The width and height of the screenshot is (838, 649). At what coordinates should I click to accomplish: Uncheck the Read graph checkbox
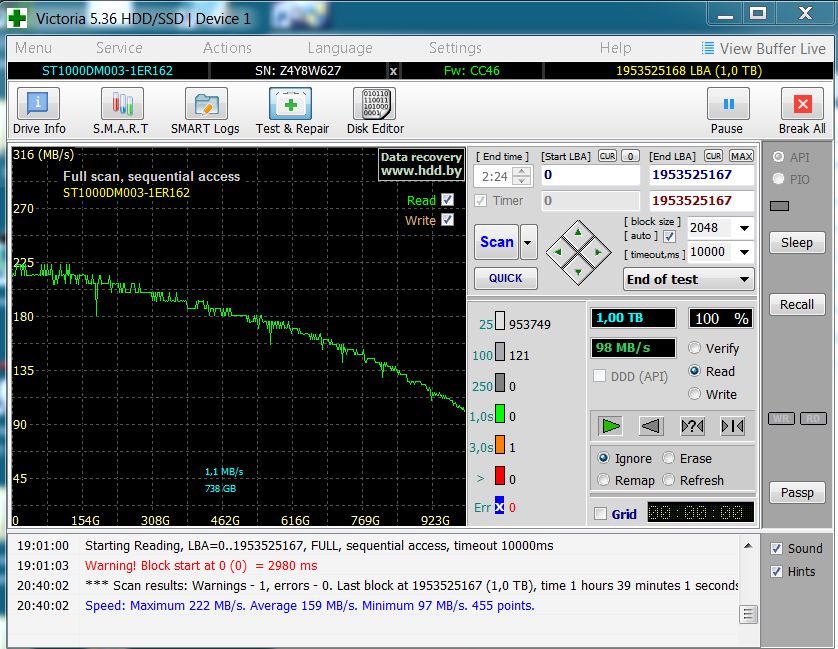447,200
